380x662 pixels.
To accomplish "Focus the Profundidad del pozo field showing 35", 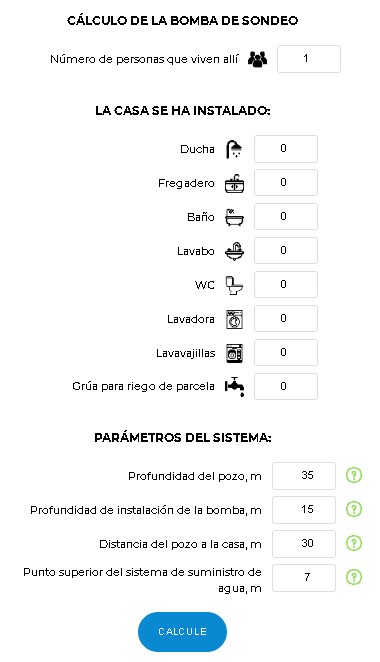I will coord(304,476).
